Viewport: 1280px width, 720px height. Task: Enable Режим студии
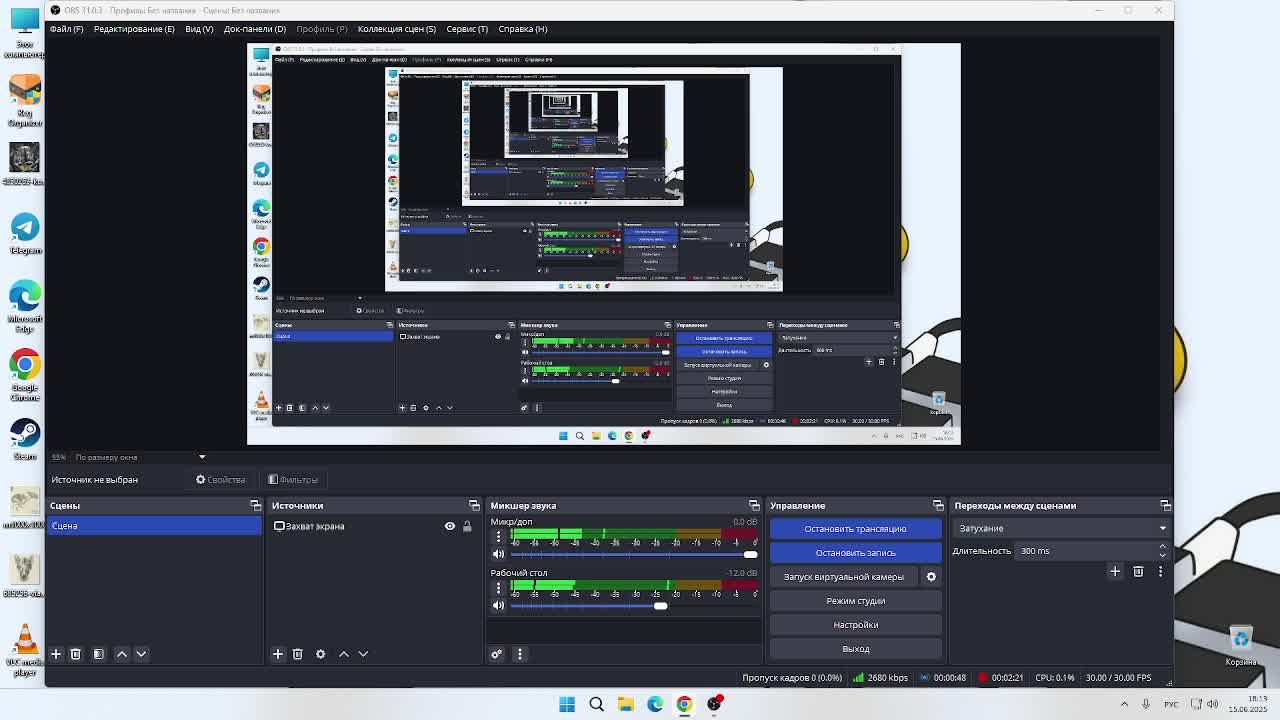855,601
